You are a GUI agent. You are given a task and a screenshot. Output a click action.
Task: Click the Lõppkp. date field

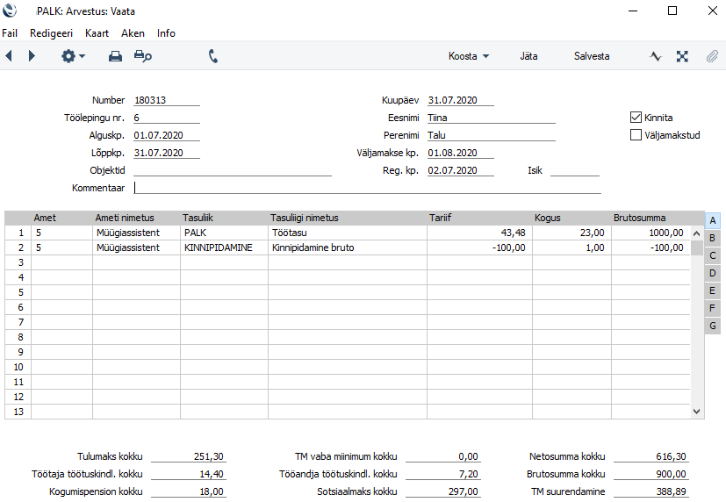167,153
